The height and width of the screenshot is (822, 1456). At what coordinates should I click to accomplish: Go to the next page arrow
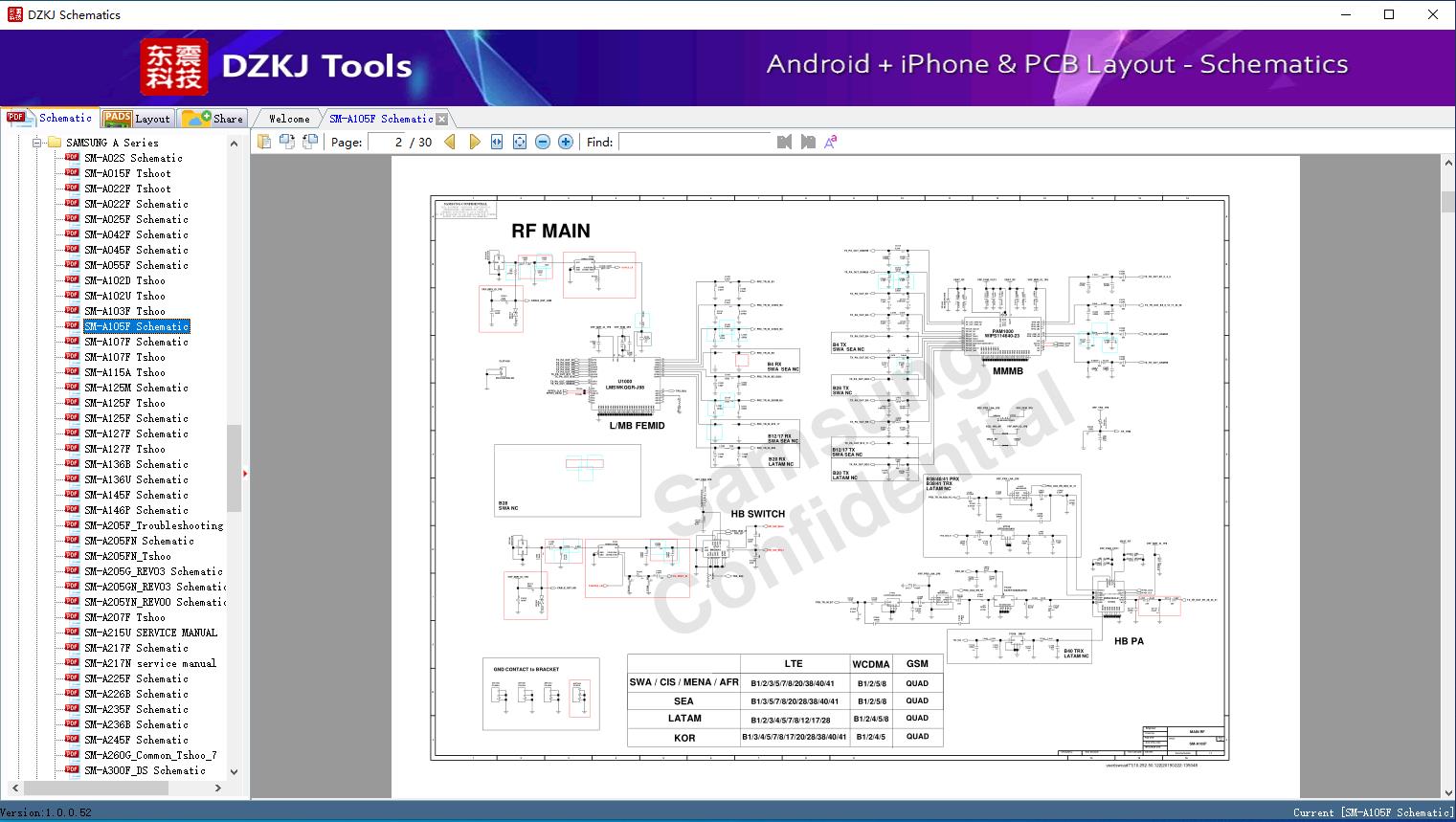pyautogui.click(x=474, y=142)
